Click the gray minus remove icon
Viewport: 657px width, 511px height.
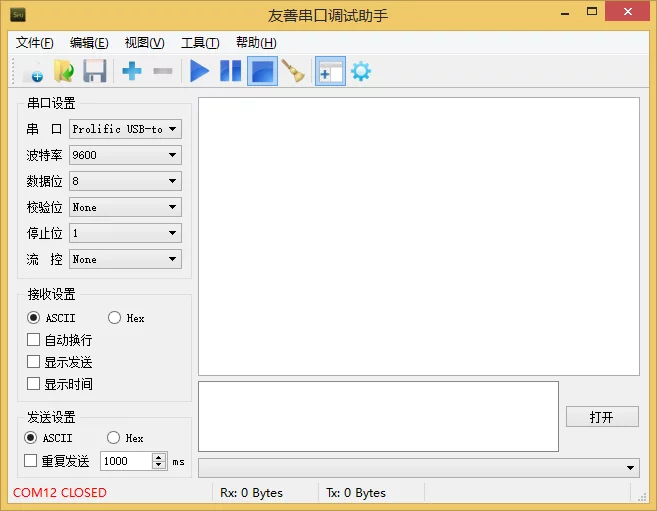tap(163, 71)
